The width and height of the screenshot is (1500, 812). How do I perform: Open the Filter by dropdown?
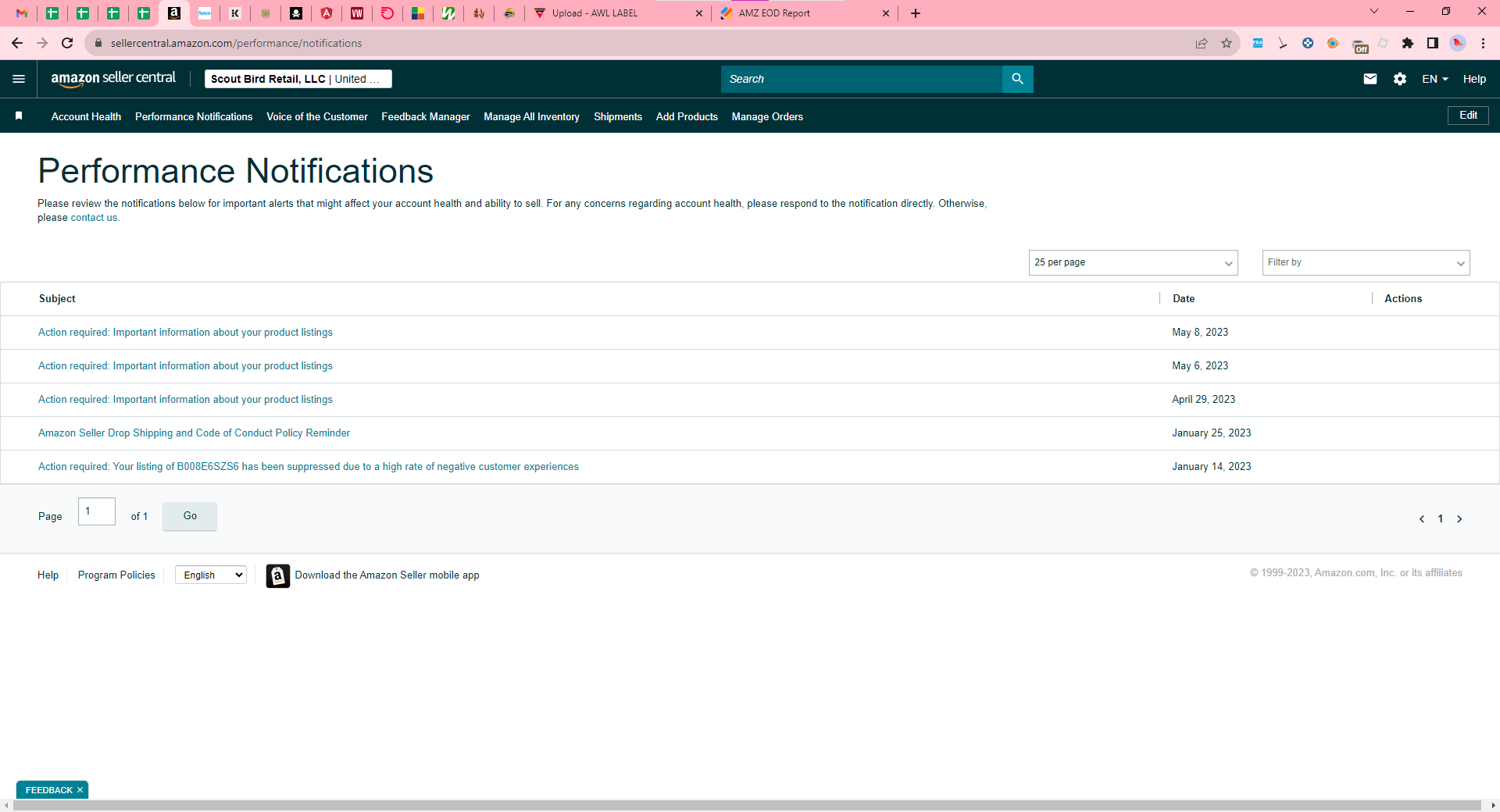pos(1366,262)
